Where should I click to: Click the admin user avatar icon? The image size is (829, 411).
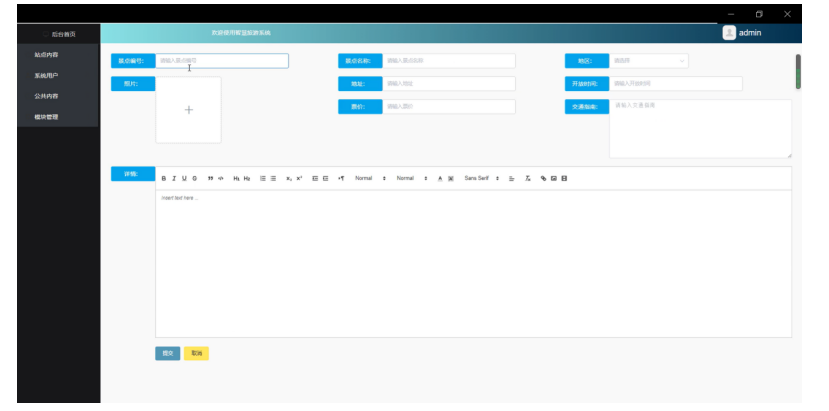tap(729, 33)
